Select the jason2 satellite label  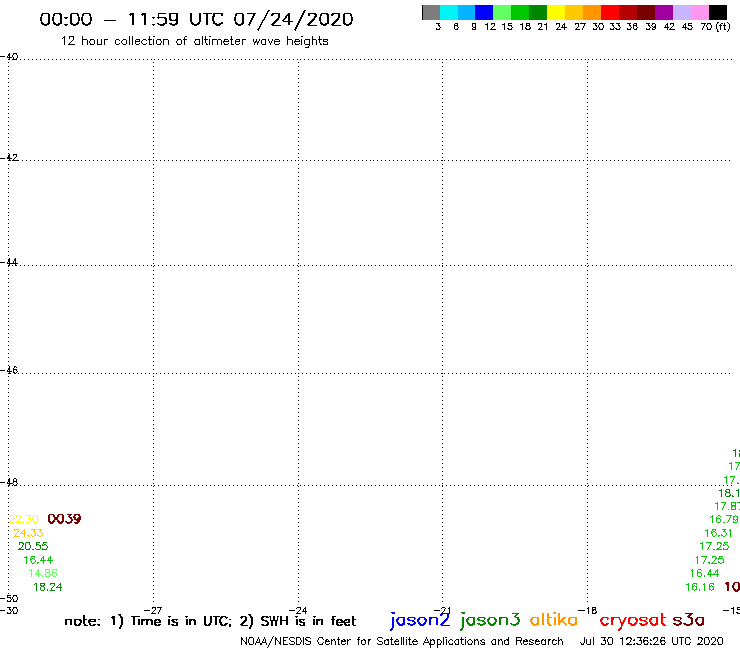[420, 620]
